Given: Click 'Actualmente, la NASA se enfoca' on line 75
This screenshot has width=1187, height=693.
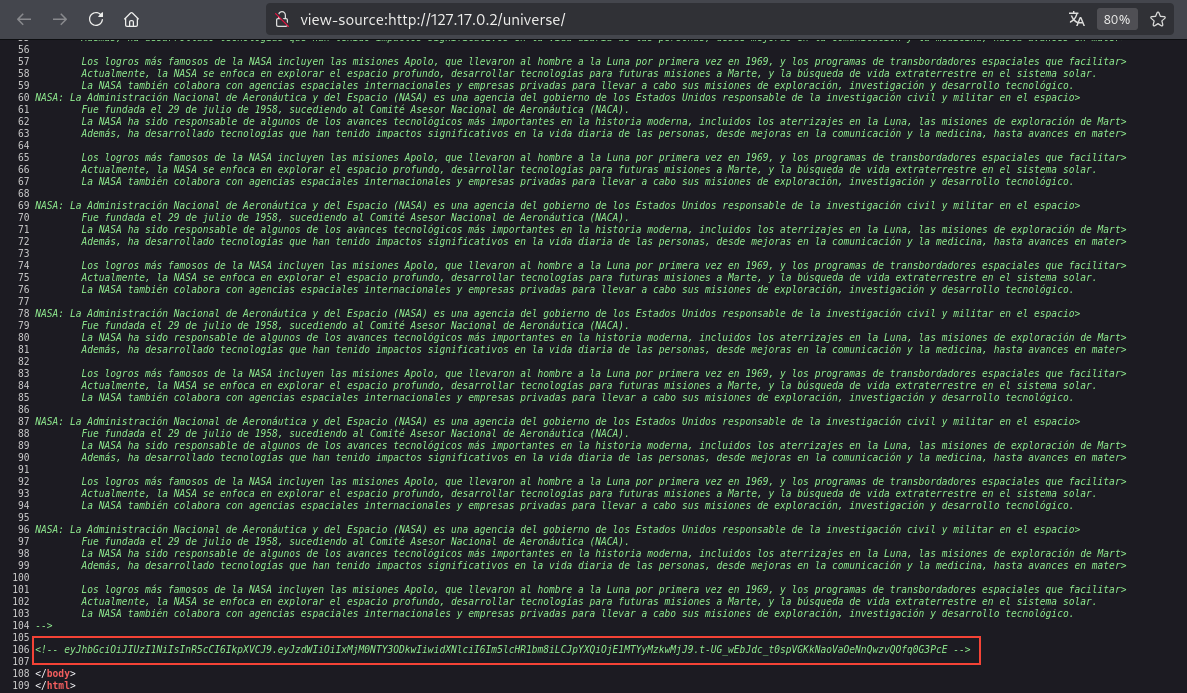Looking at the screenshot, I should tap(168, 277).
